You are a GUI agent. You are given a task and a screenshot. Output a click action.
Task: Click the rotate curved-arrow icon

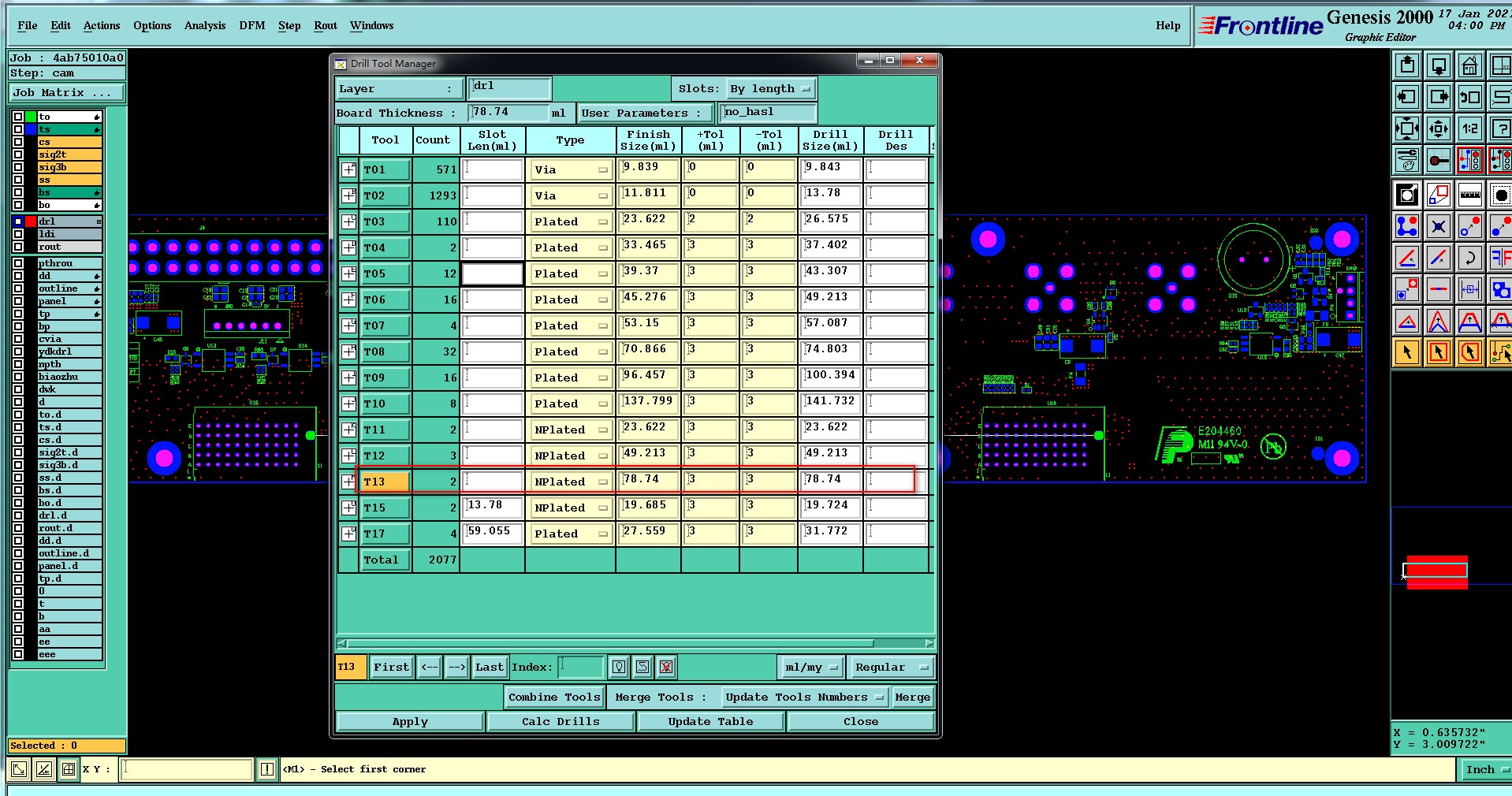(x=1469, y=258)
